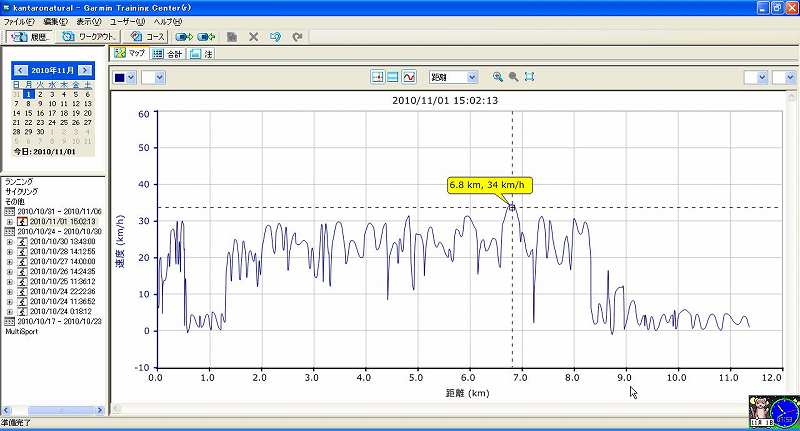Viewport: 800px width, 431px height.
Task: Open the ヘルプ menu
Action: tap(168, 22)
